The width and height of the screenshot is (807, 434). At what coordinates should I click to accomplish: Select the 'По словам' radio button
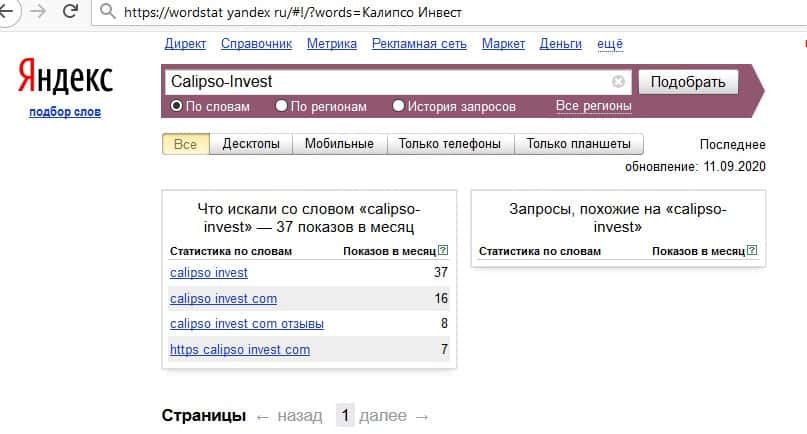tap(176, 106)
